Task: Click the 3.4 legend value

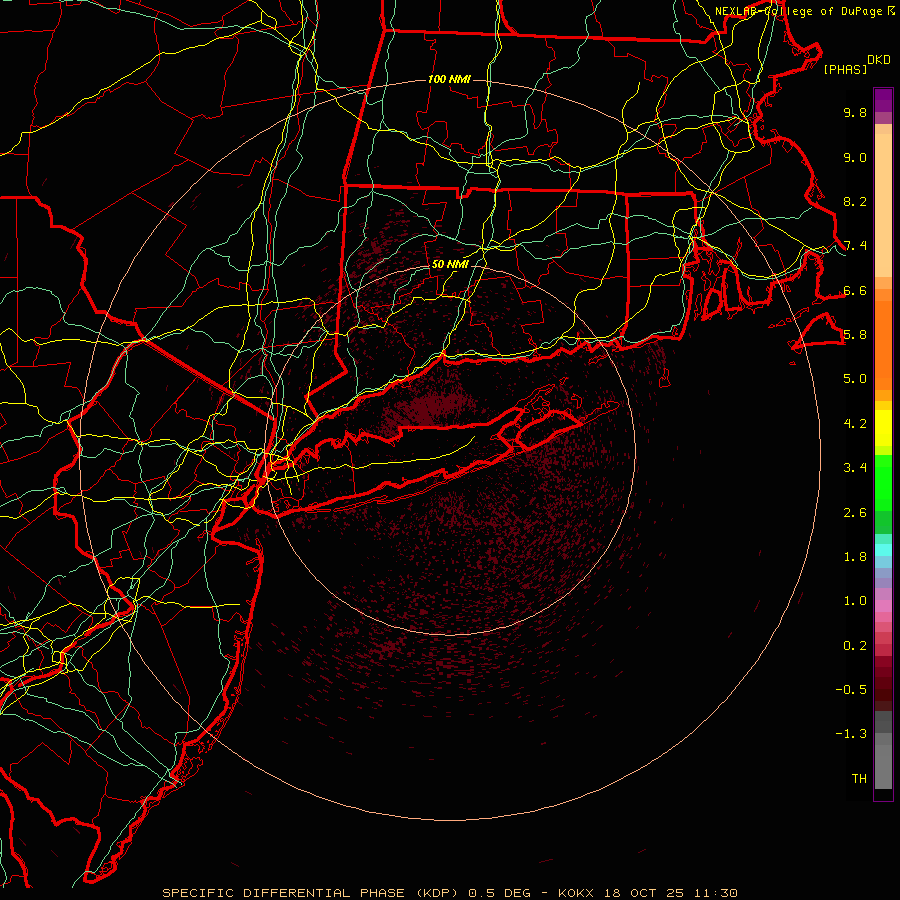Action: [855, 468]
